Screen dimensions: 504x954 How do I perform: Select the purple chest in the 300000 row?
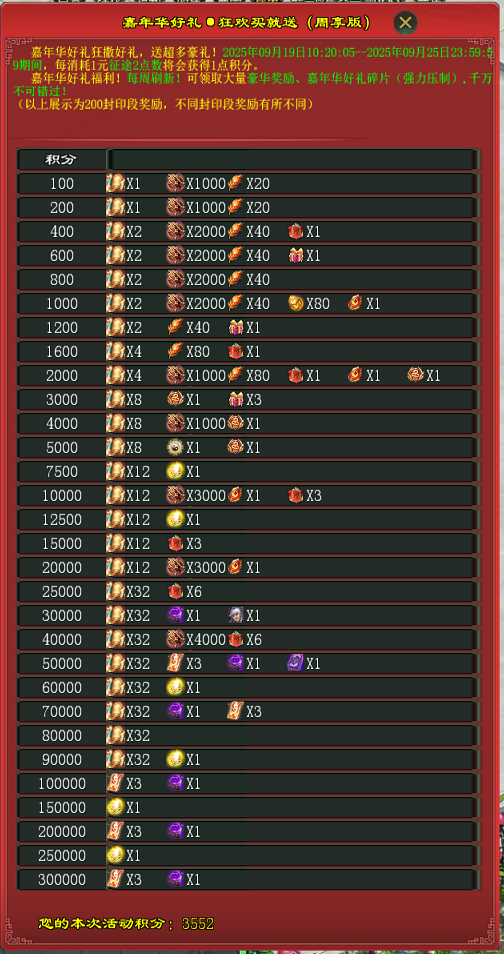[x=175, y=879]
